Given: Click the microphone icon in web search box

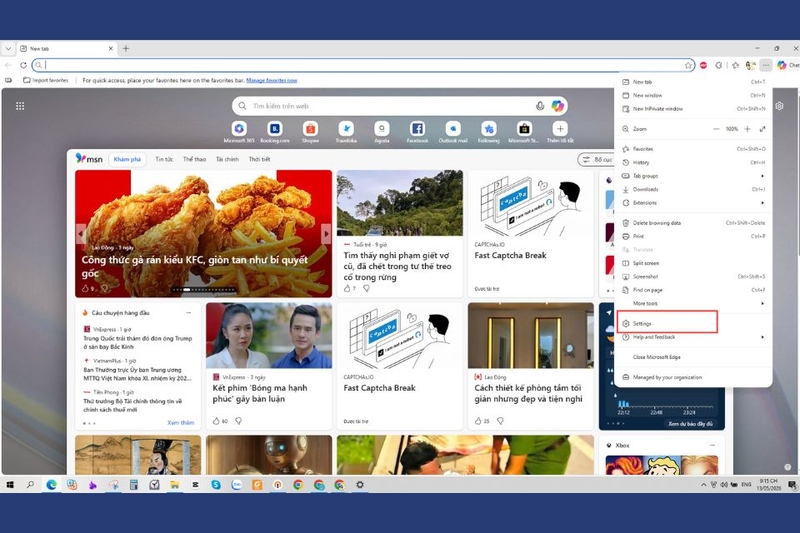Looking at the screenshot, I should coord(540,106).
